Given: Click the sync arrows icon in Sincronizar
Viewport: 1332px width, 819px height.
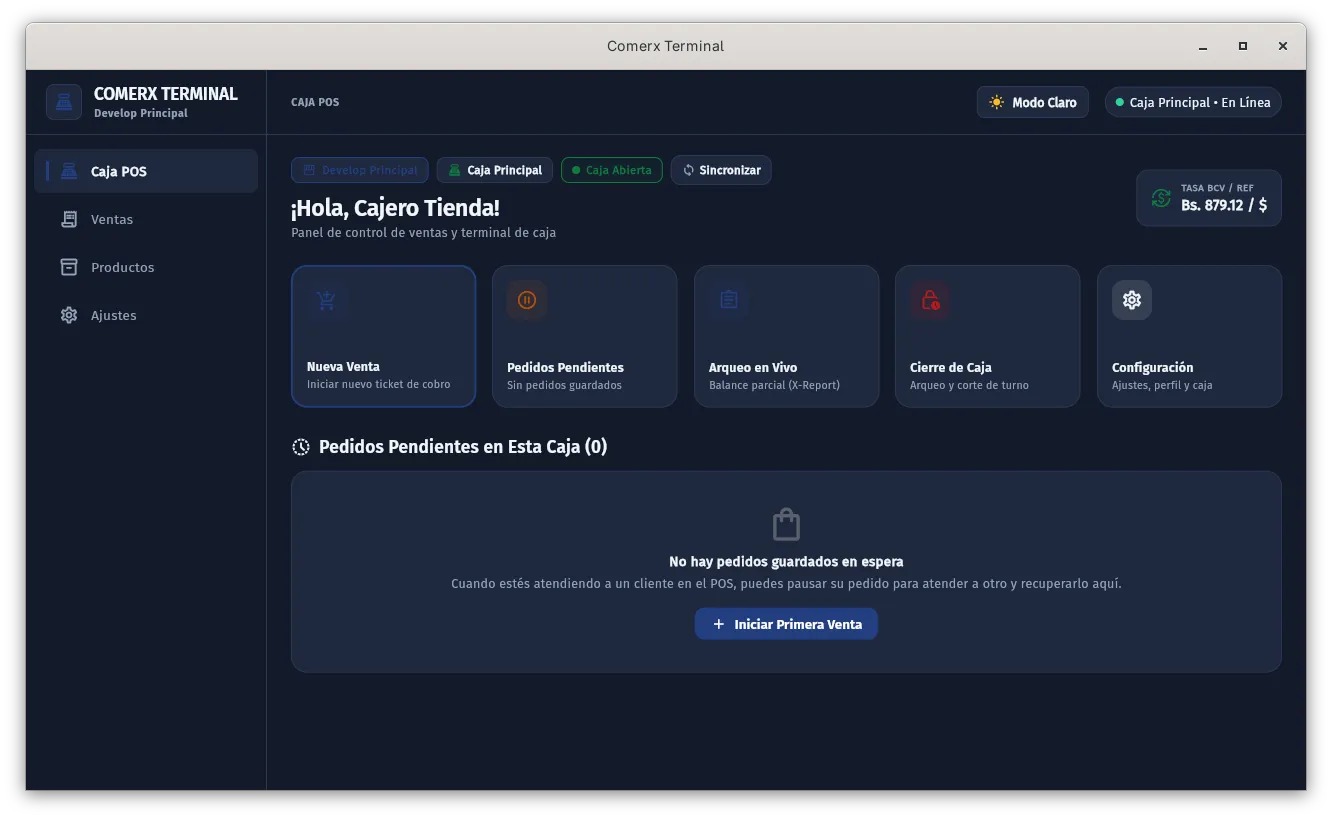Looking at the screenshot, I should pyautogui.click(x=688, y=170).
